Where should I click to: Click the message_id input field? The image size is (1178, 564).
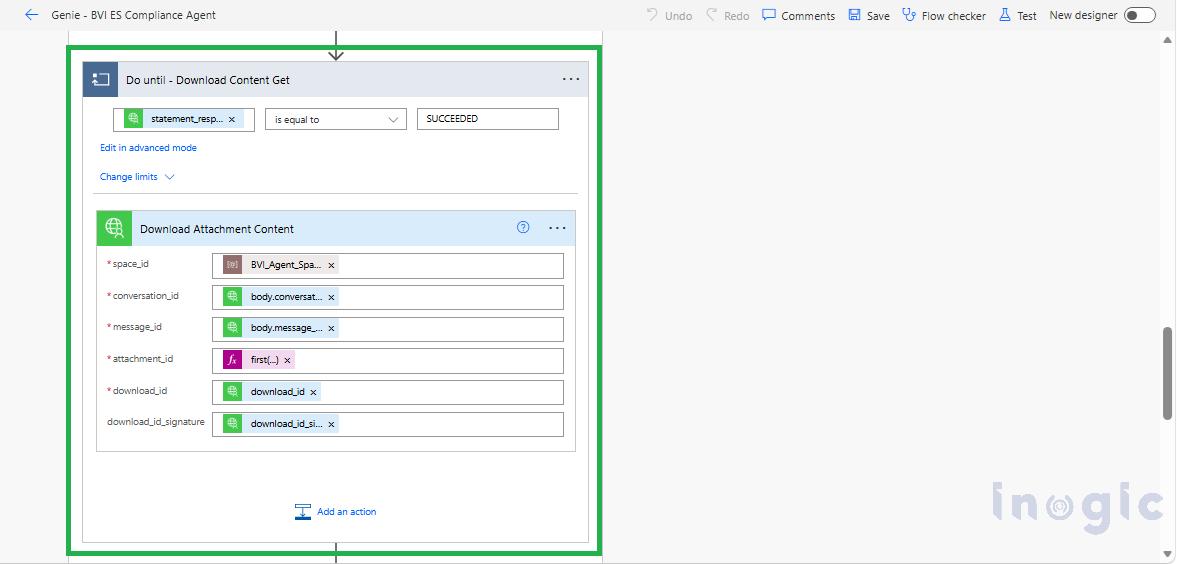(388, 329)
